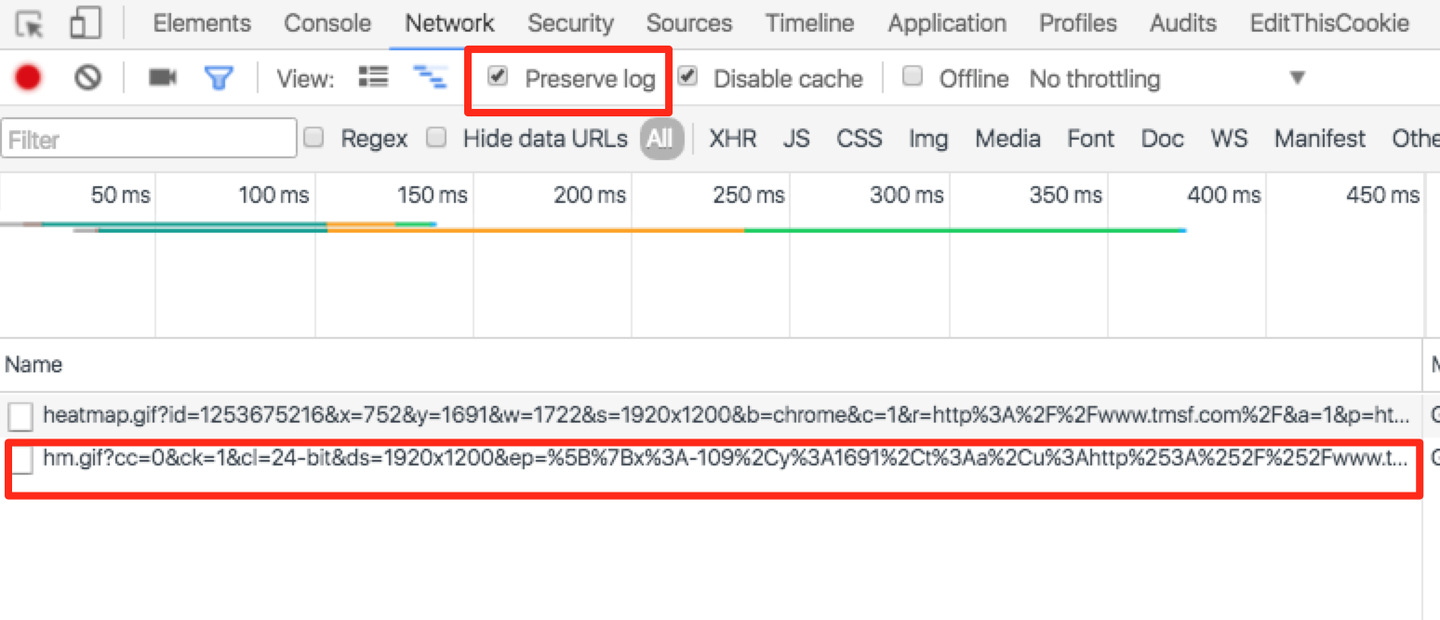
Task: Uncheck the Preserve log checkbox
Action: coord(498,76)
